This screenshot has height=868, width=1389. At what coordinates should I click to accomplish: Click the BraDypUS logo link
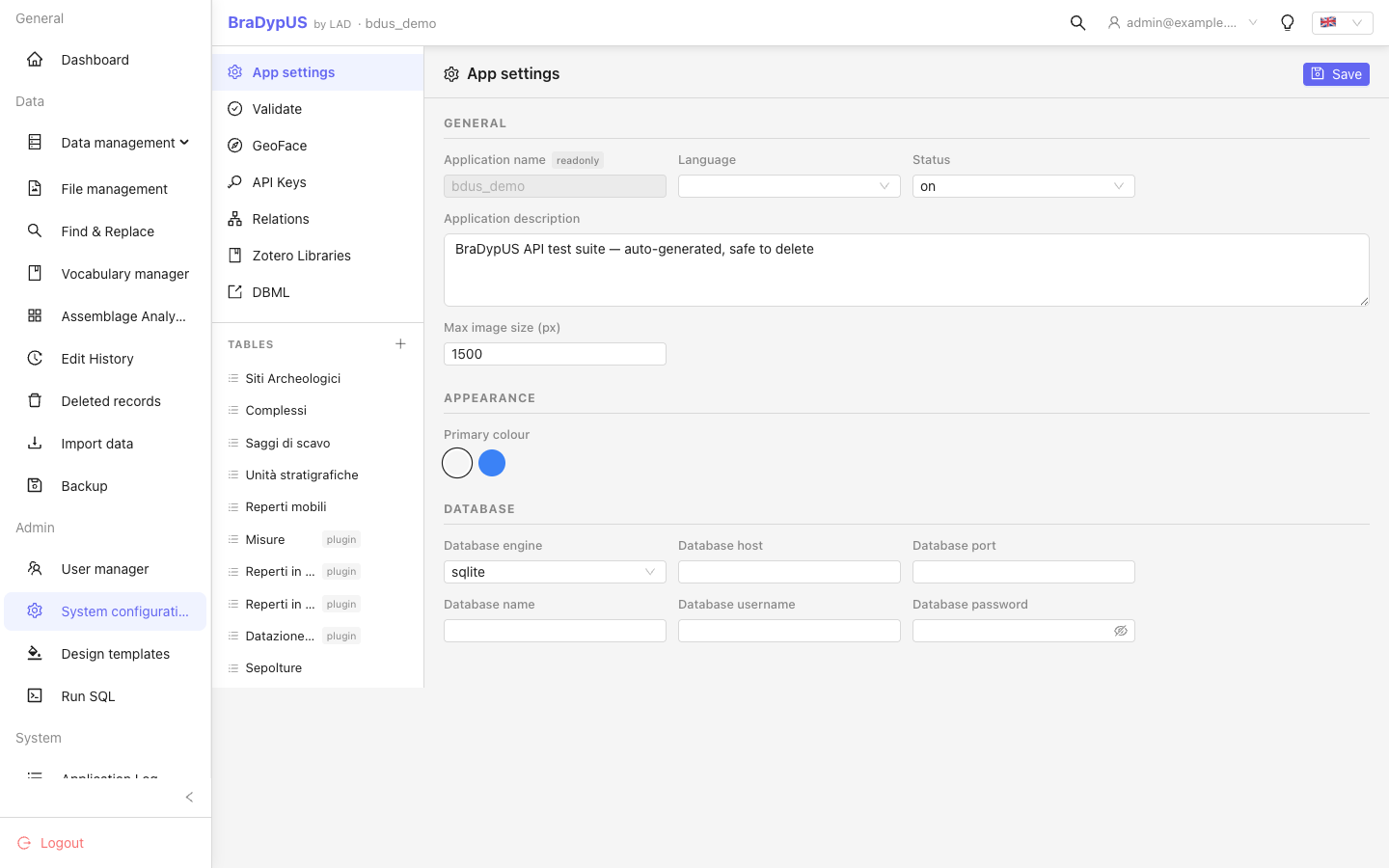[267, 22]
